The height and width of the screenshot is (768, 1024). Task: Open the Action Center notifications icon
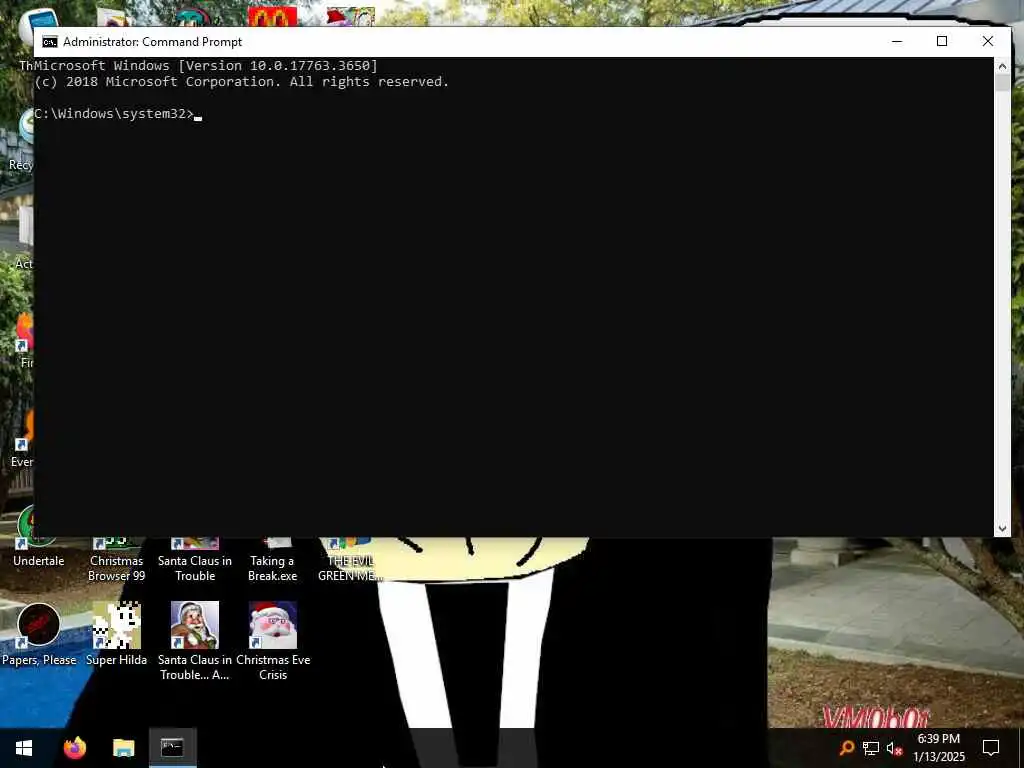pyautogui.click(x=991, y=748)
